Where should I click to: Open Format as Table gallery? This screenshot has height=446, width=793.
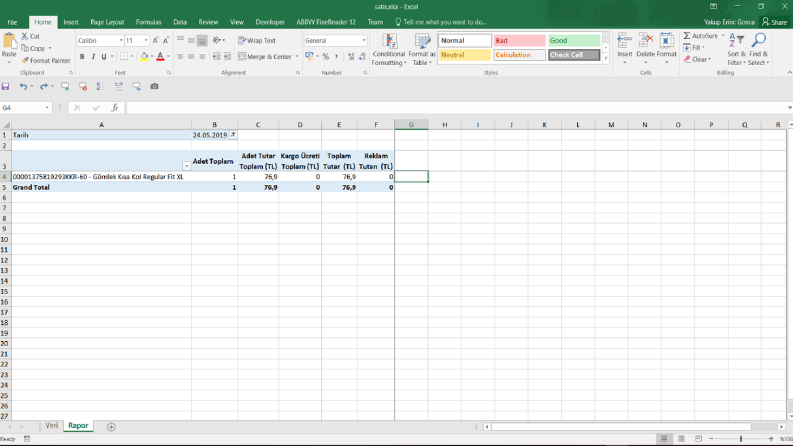pos(422,50)
